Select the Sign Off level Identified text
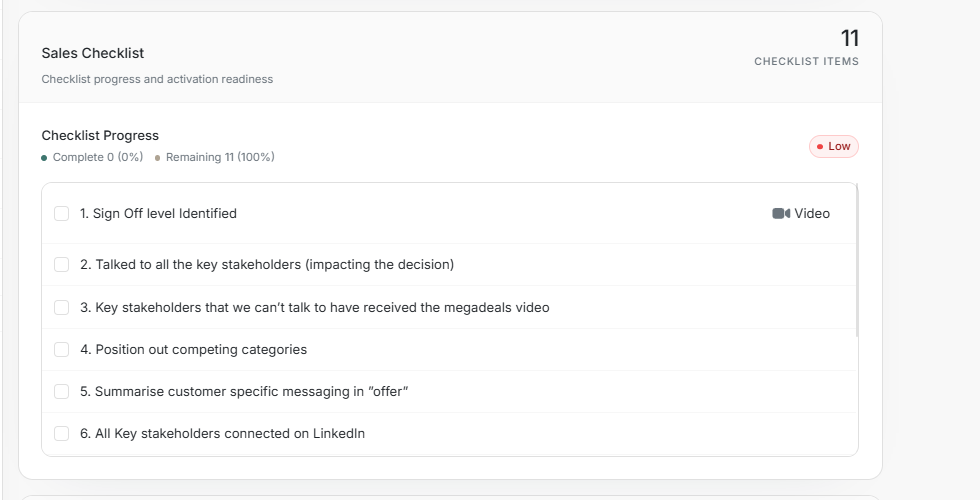980x500 pixels. (158, 214)
